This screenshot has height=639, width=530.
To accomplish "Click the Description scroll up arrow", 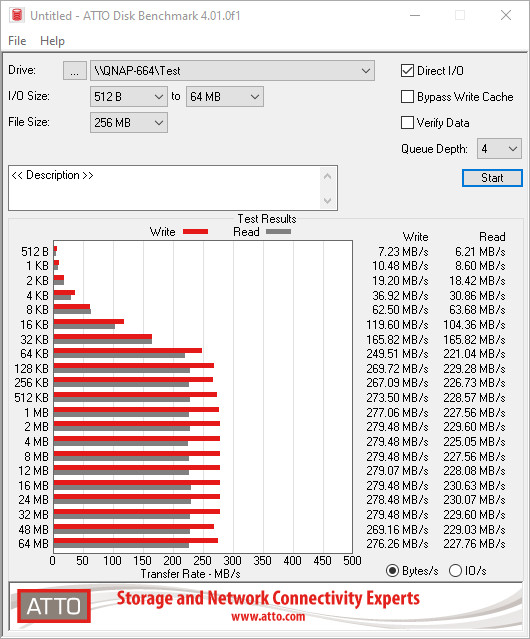I will pos(328,176).
